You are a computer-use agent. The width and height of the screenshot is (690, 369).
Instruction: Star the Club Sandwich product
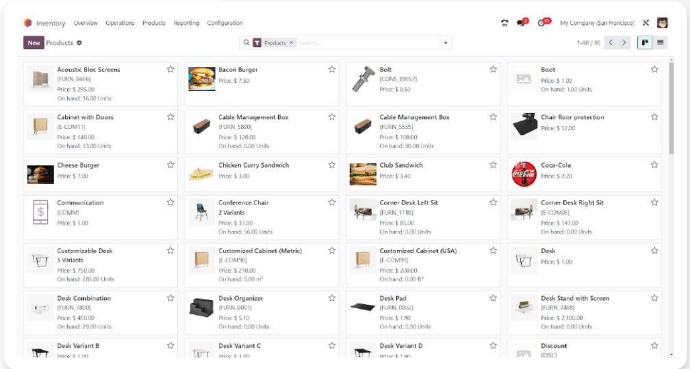click(493, 165)
